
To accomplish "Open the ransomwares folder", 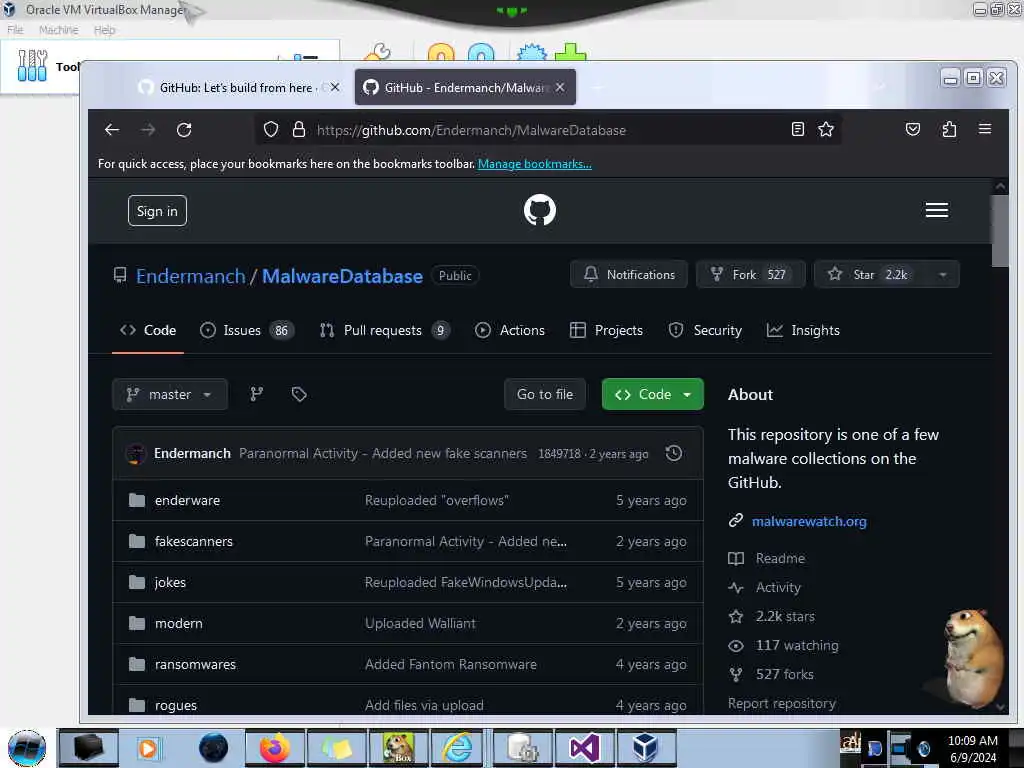I will coord(195,664).
